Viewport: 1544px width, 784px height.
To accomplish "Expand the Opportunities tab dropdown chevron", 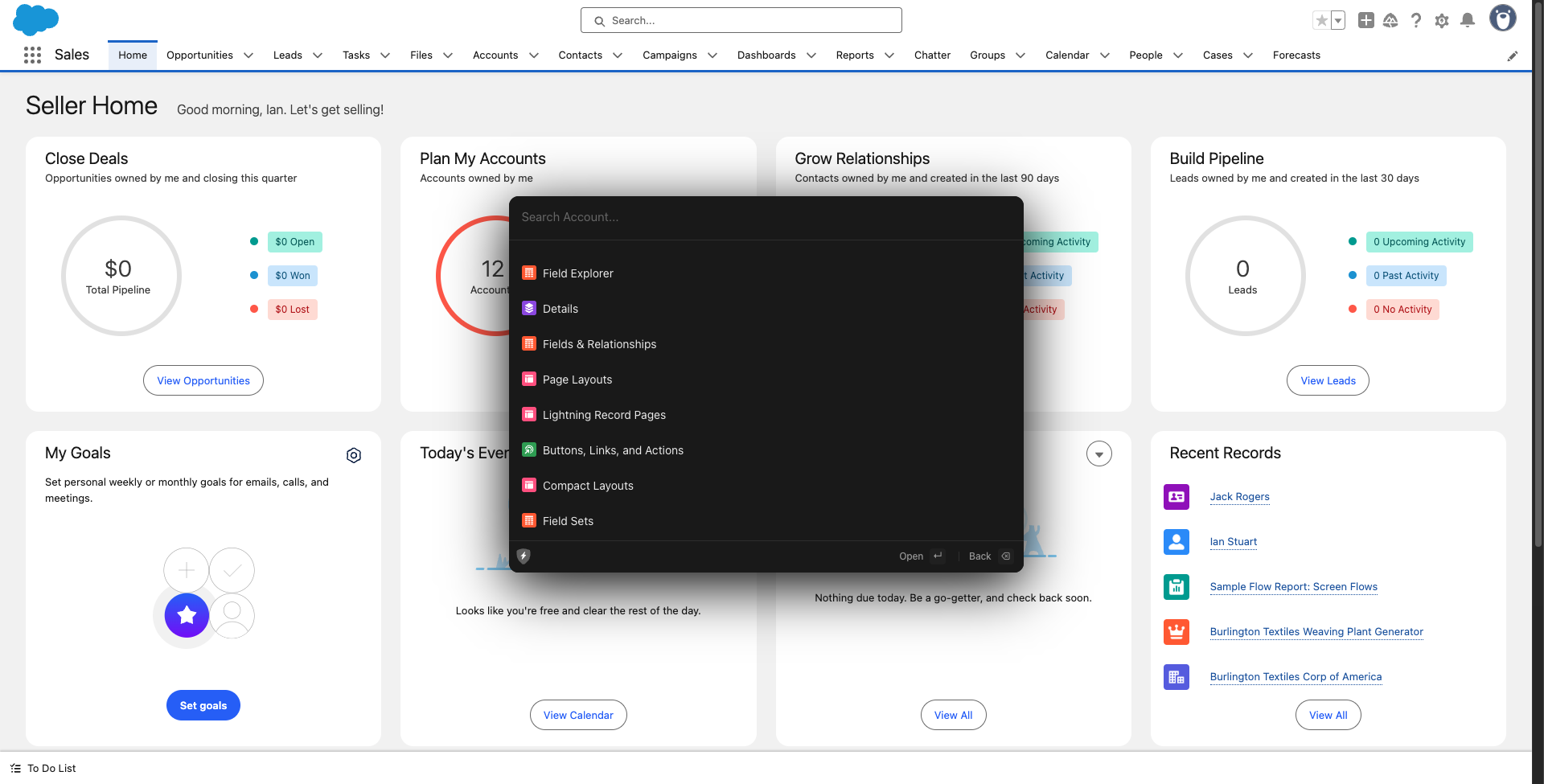I will tap(248, 55).
